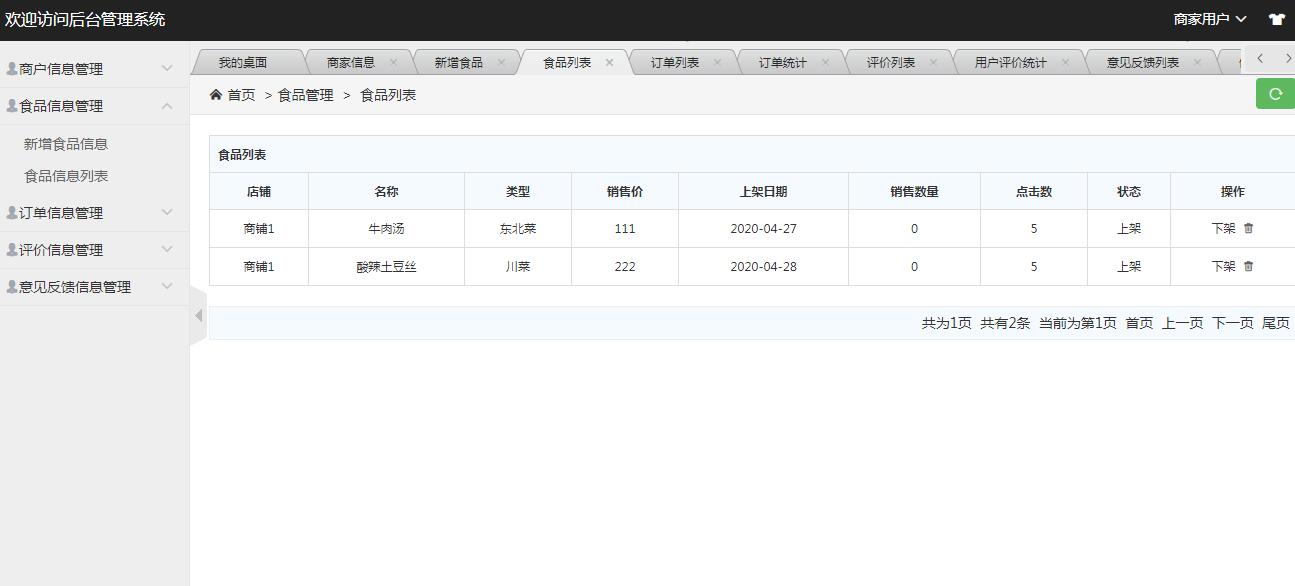The image size is (1295, 586).
Task: Switch to the 我的桌面 tab
Action: click(x=243, y=62)
